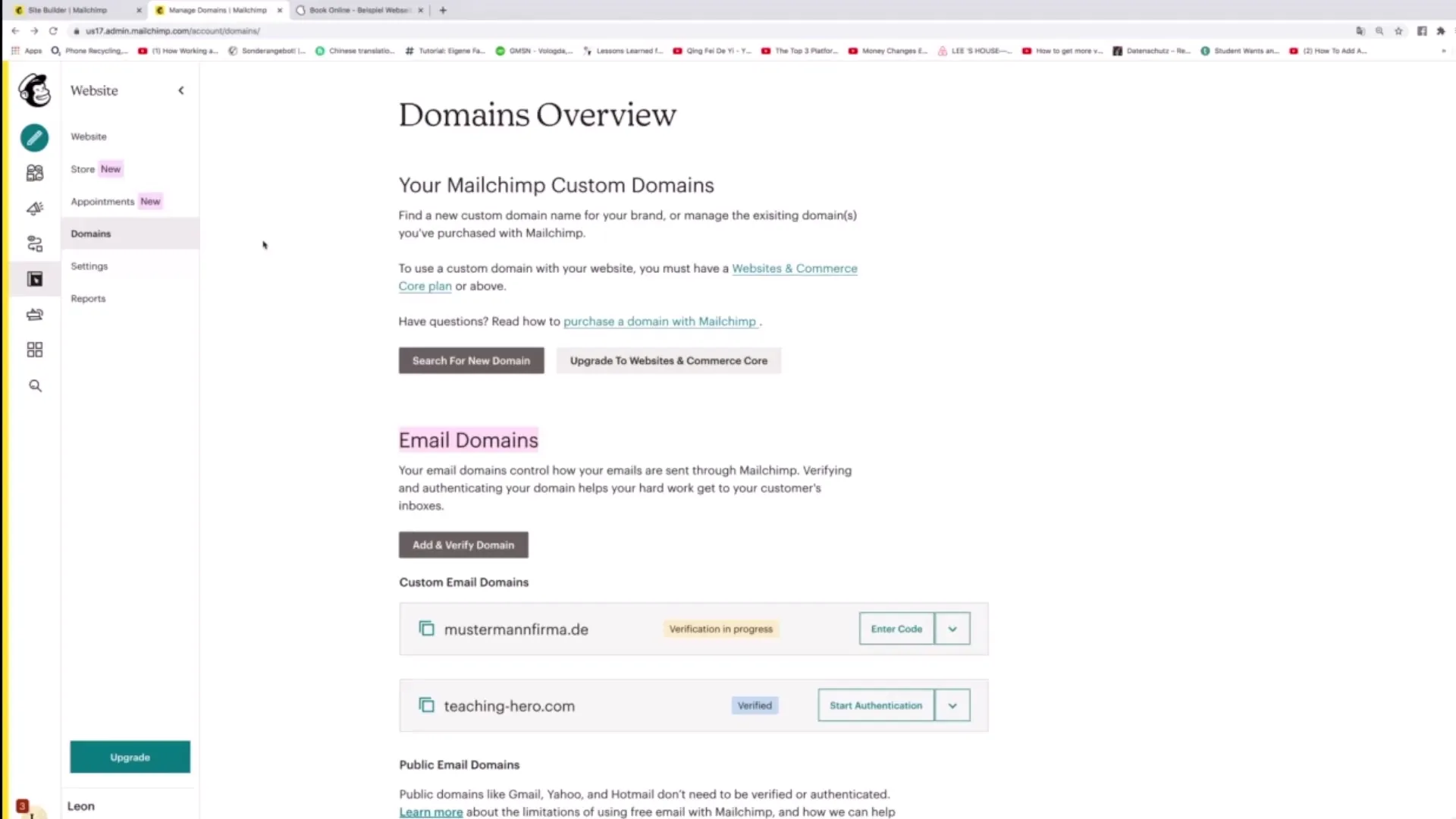Open the Integrations grid icon
This screenshot has height=819, width=1456.
35,350
